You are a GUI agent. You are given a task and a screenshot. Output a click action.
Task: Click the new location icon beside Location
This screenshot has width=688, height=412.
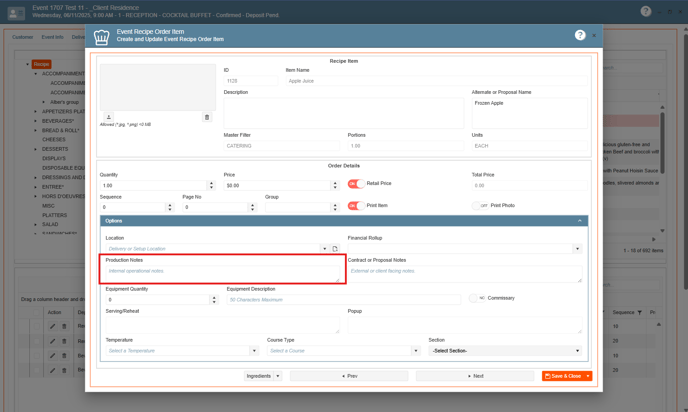click(x=335, y=249)
